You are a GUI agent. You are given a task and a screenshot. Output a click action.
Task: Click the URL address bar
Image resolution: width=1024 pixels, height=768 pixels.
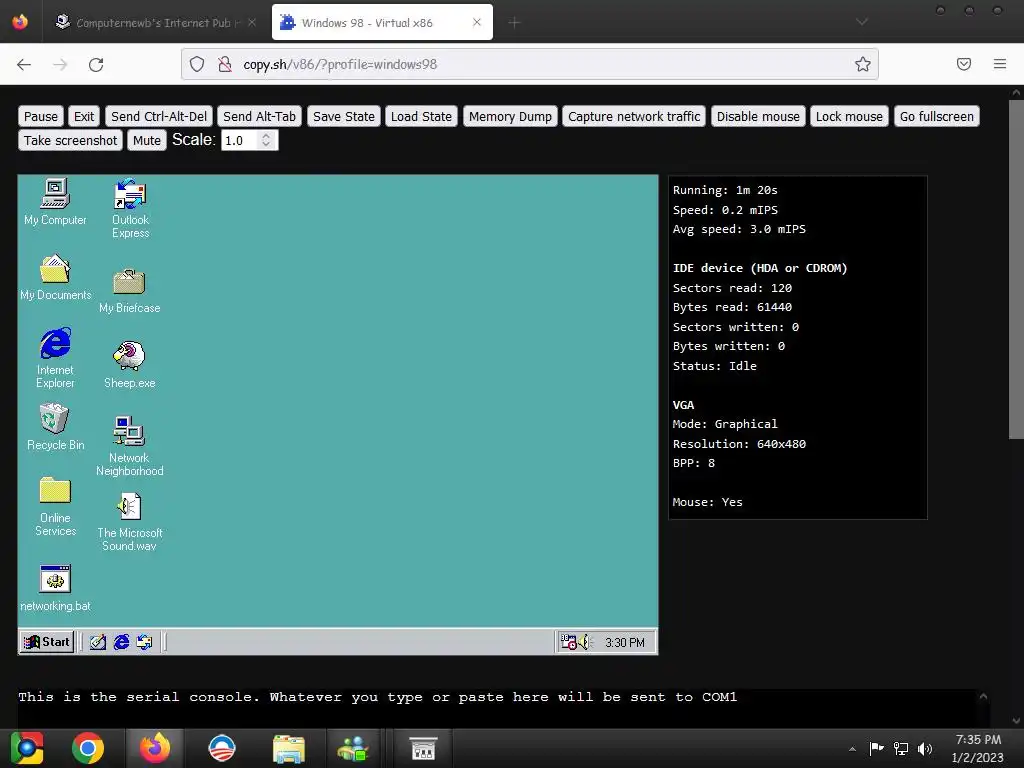click(530, 65)
